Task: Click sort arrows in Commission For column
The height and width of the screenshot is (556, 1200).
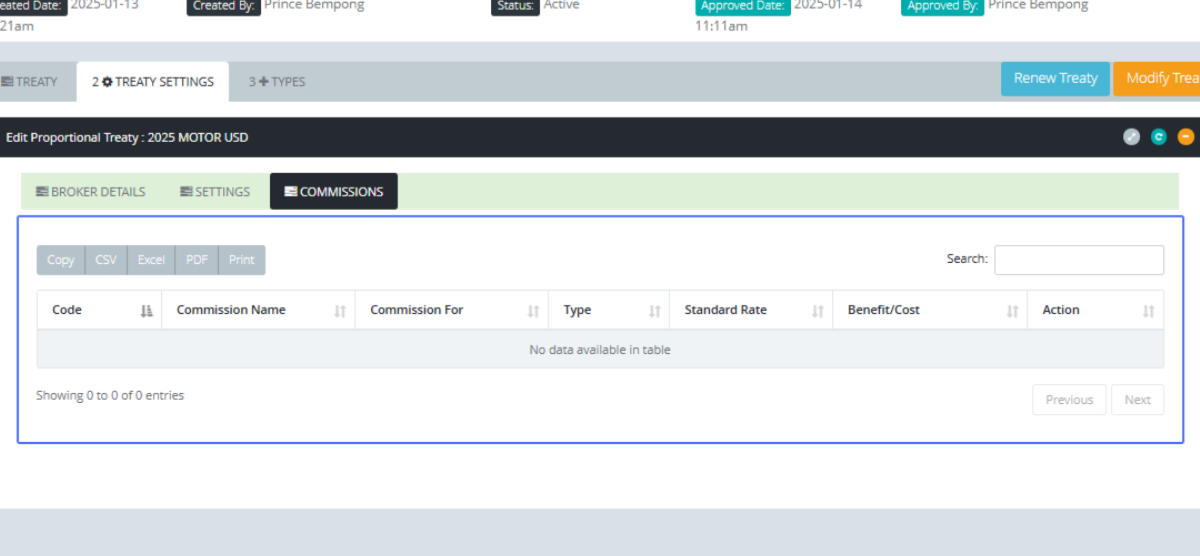Action: pyautogui.click(x=533, y=311)
